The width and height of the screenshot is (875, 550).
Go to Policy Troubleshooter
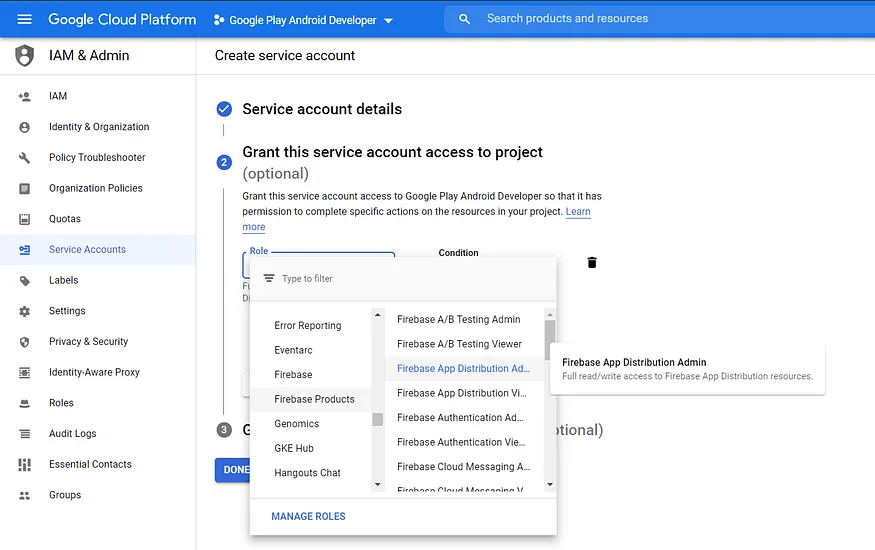97,157
